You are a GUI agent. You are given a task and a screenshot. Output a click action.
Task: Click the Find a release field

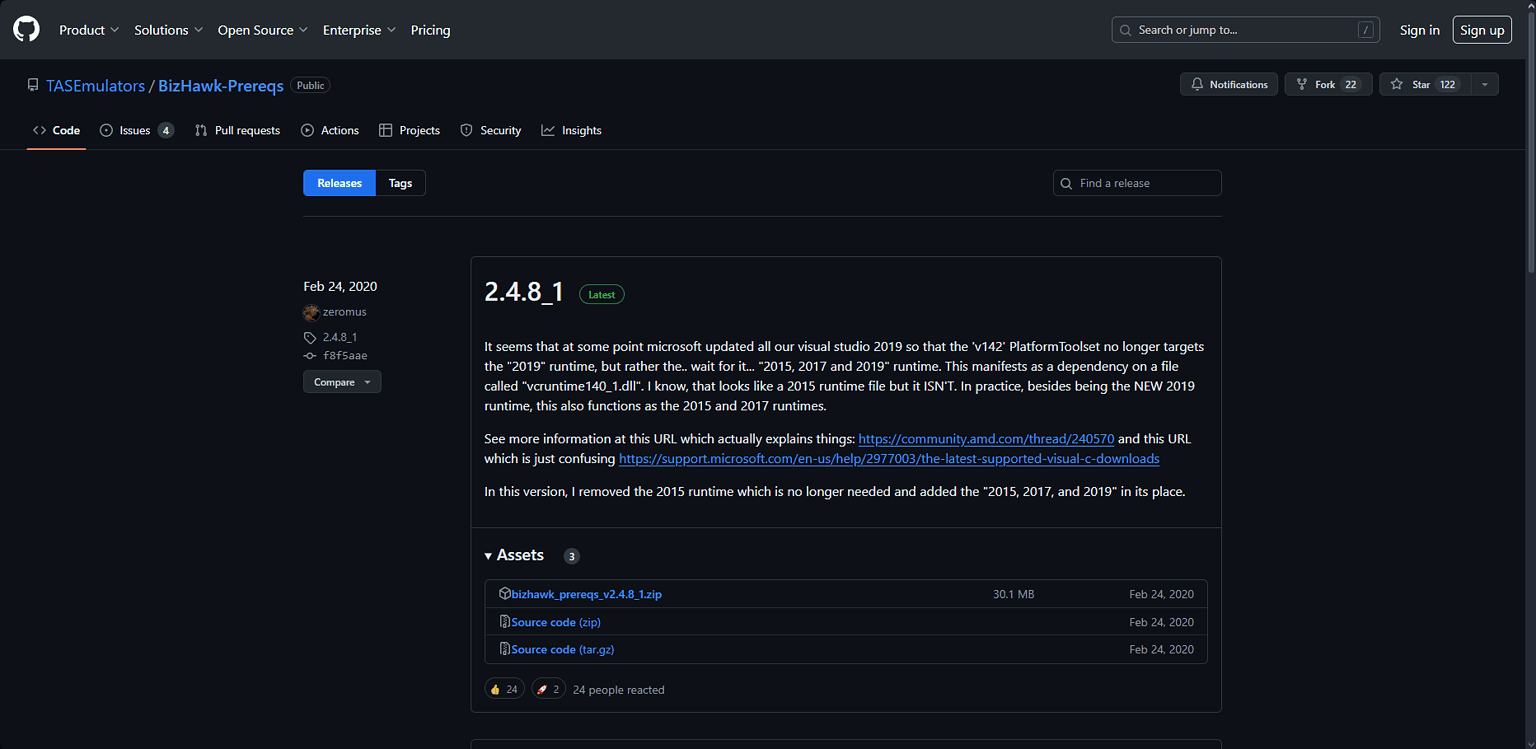[x=1137, y=183]
